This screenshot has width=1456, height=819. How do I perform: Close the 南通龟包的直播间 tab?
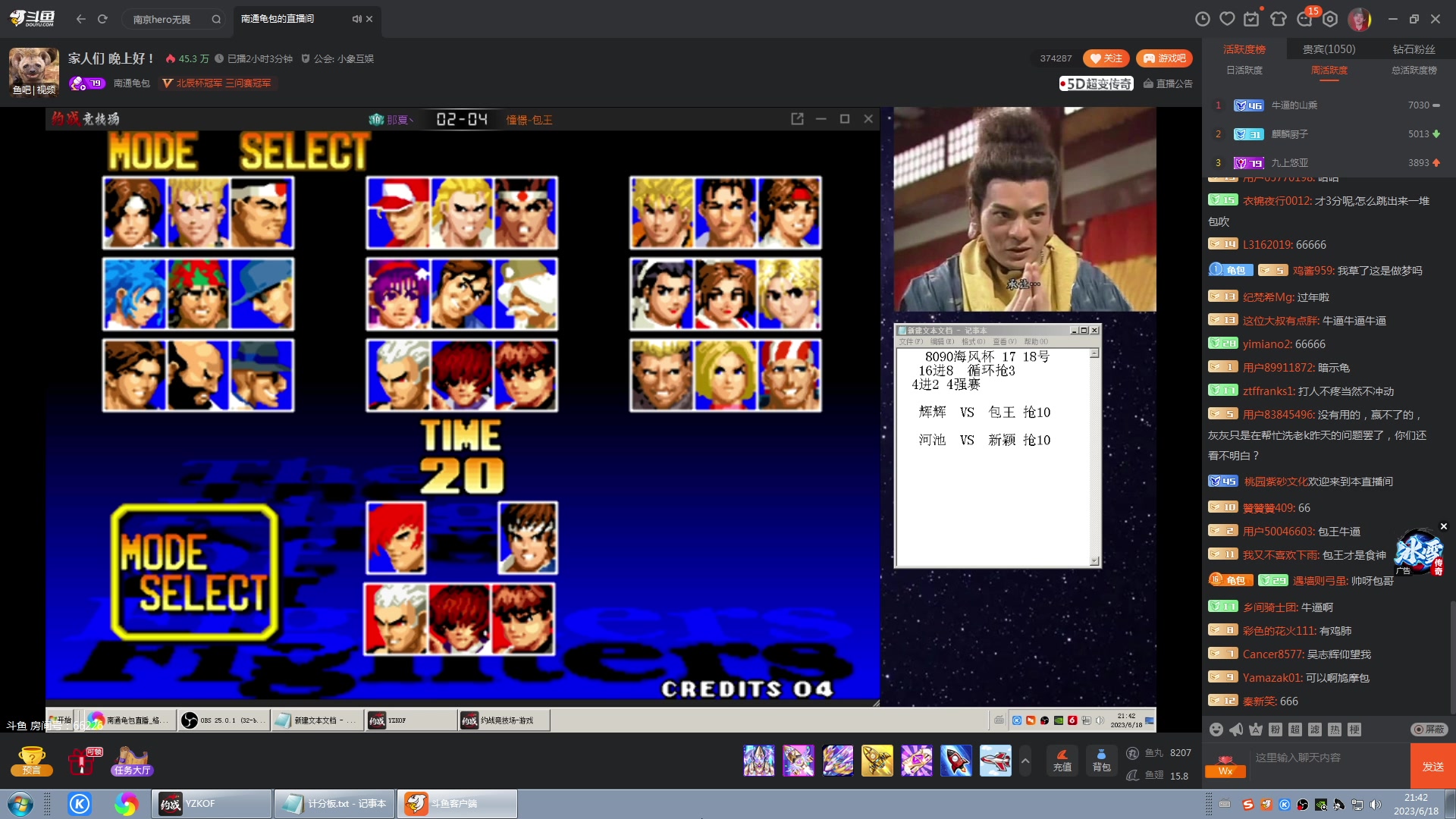tap(369, 19)
